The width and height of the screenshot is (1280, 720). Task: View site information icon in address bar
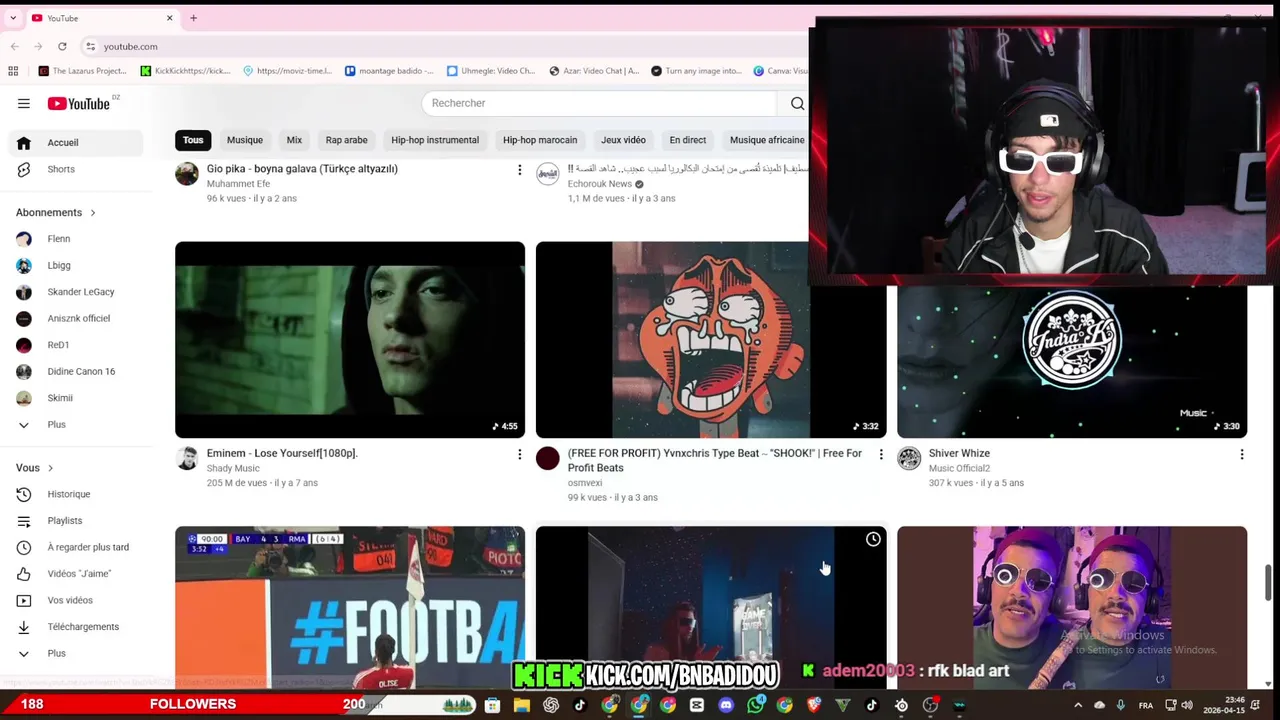pos(90,46)
